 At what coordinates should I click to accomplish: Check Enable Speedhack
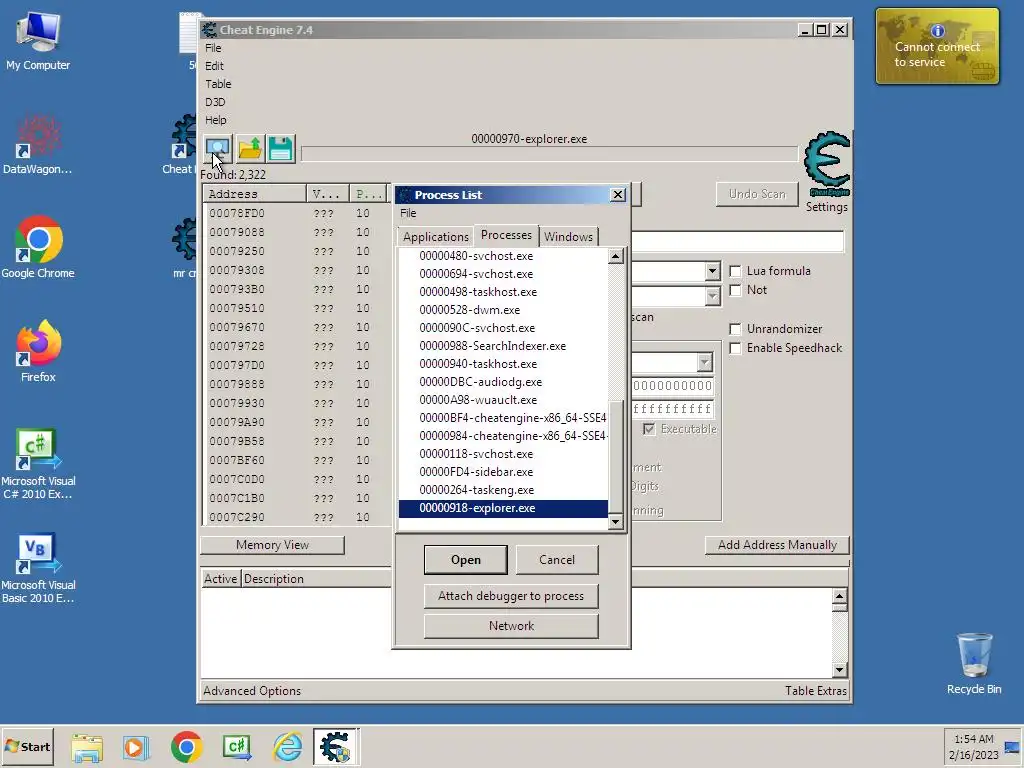pyautogui.click(x=735, y=348)
